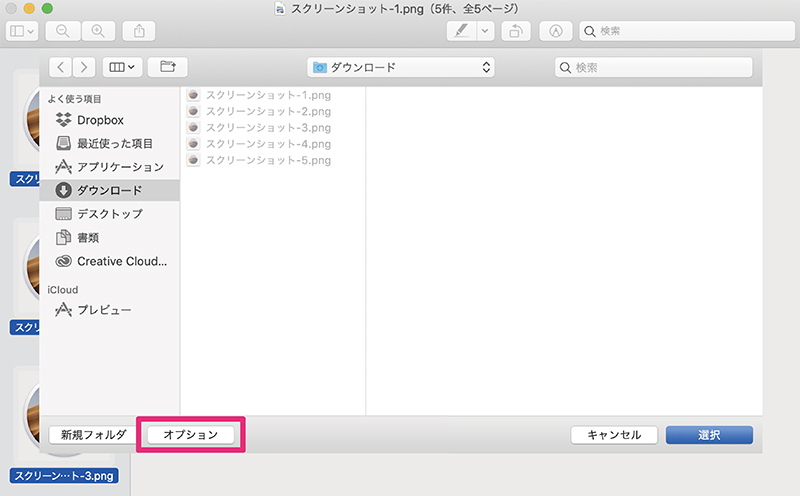This screenshot has height=496, width=800.
Task: Click the zoom out magnifier icon
Action: [63, 31]
